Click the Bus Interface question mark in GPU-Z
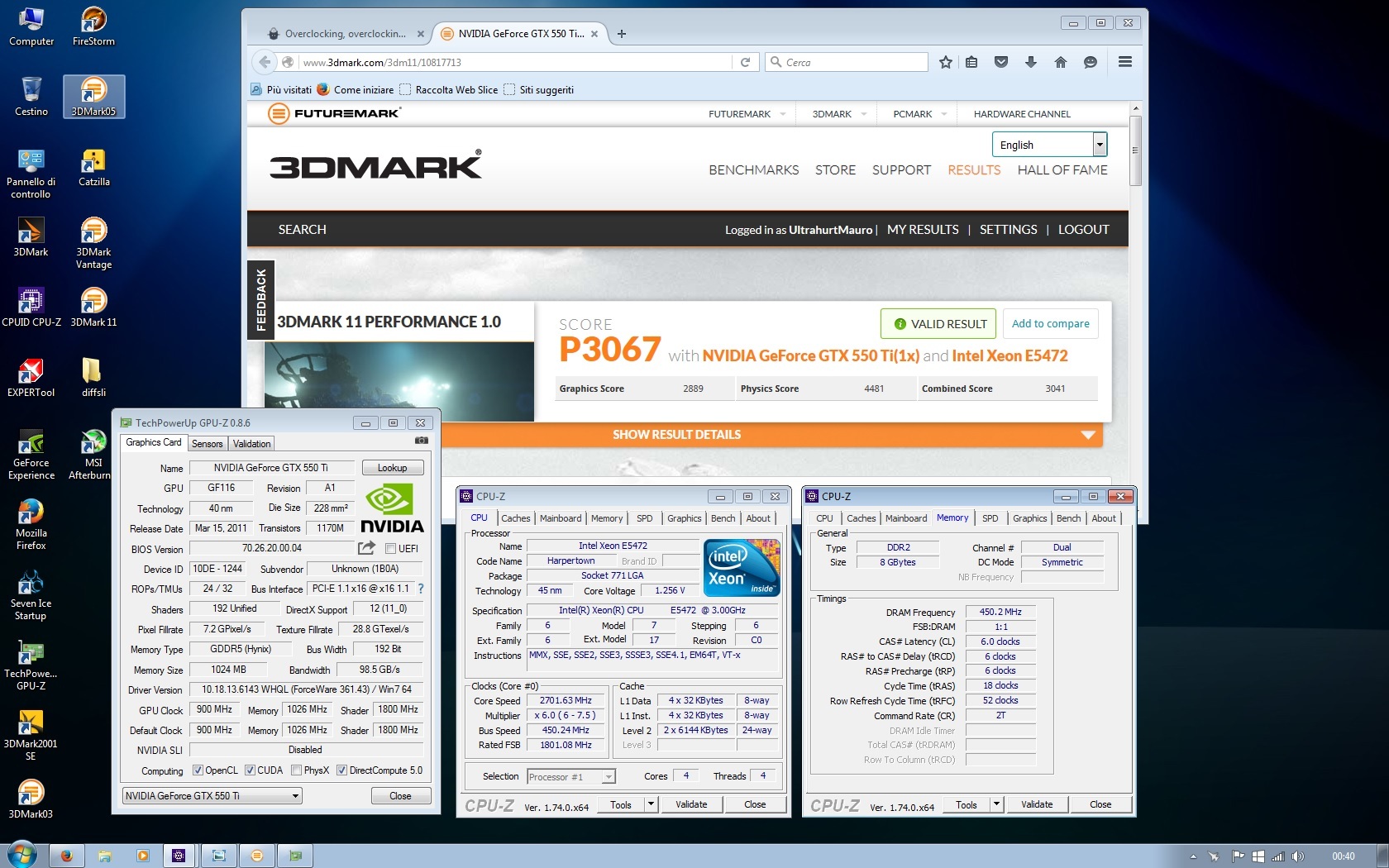 coord(421,589)
